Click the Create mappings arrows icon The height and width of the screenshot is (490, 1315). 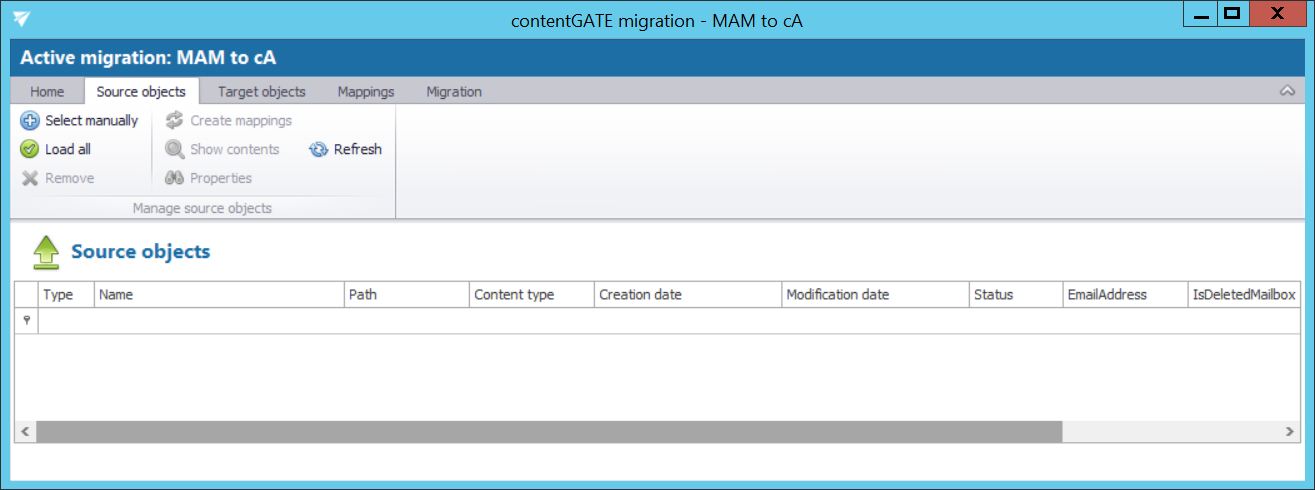click(175, 121)
